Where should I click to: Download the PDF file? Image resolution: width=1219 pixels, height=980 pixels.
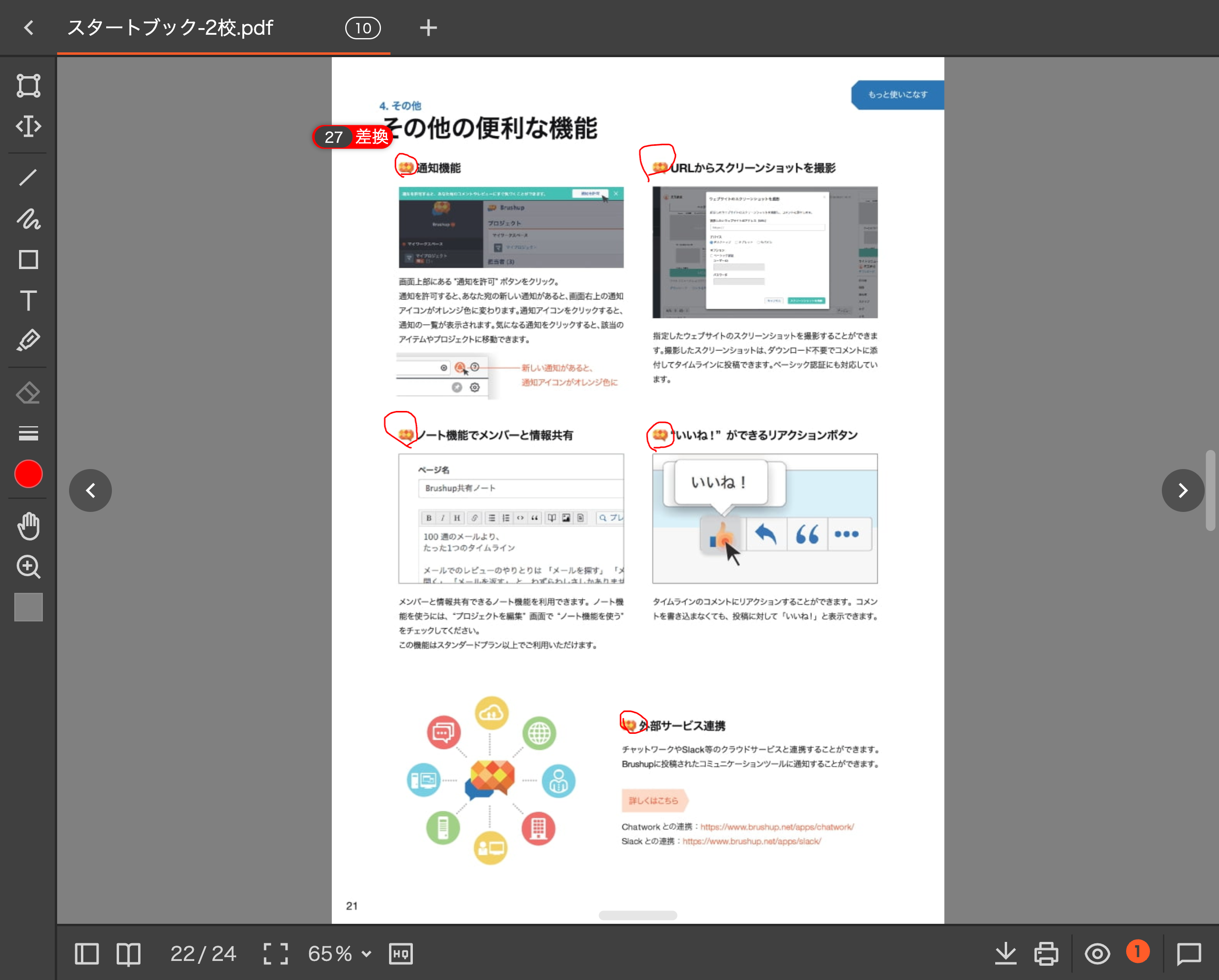[x=1006, y=953]
